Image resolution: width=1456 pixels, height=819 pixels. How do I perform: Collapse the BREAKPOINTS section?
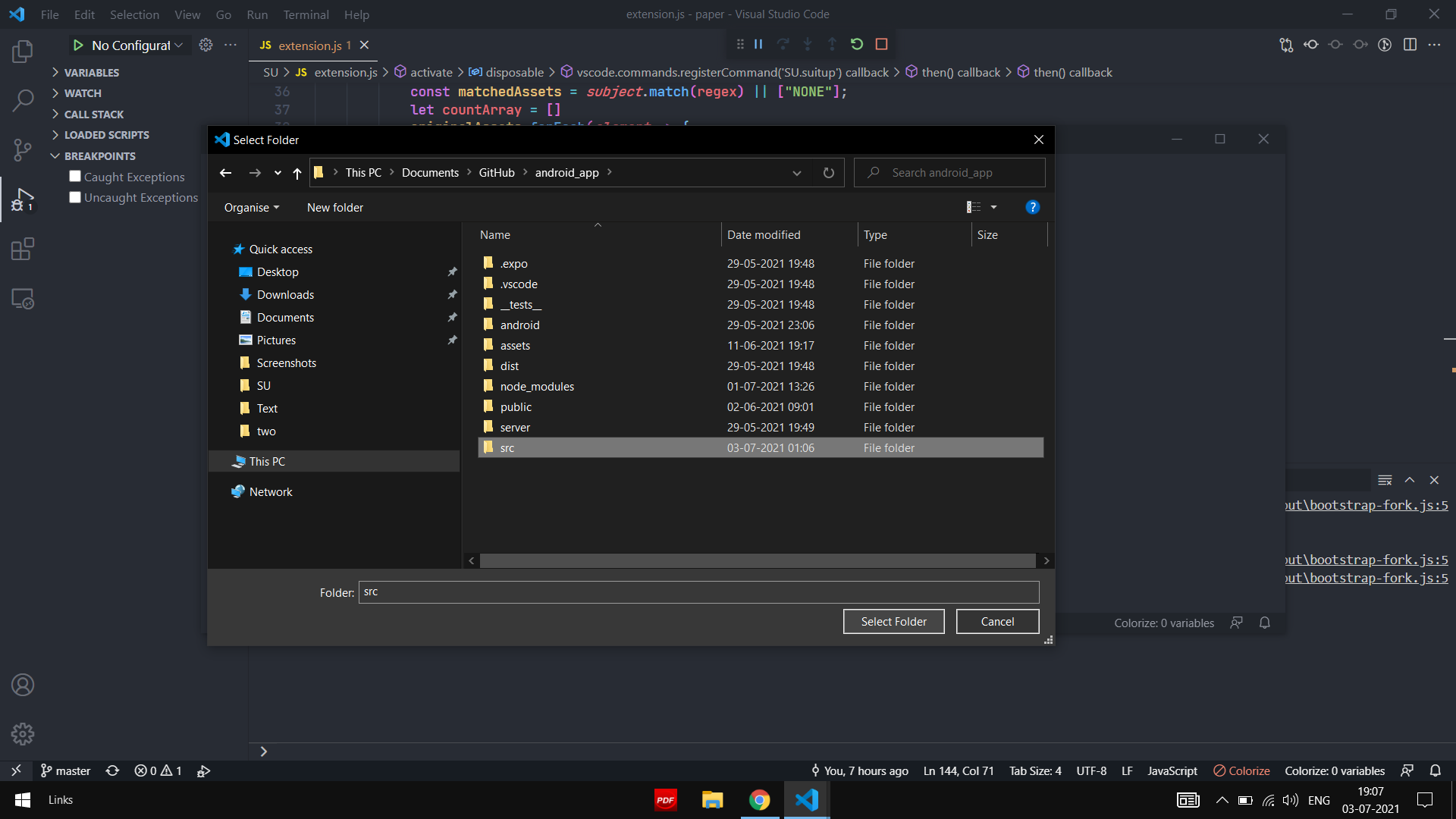click(99, 156)
